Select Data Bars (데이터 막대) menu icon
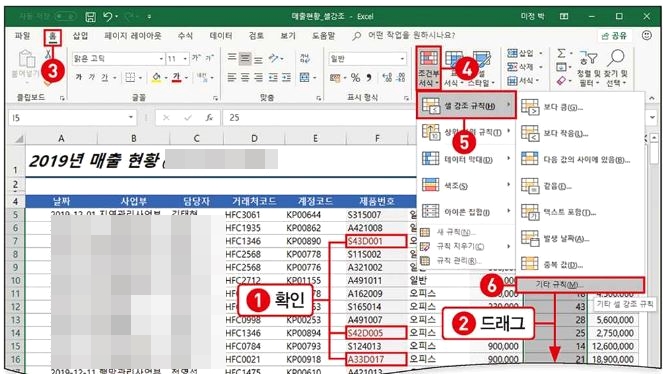This screenshot has width=669, height=374. pos(430,159)
